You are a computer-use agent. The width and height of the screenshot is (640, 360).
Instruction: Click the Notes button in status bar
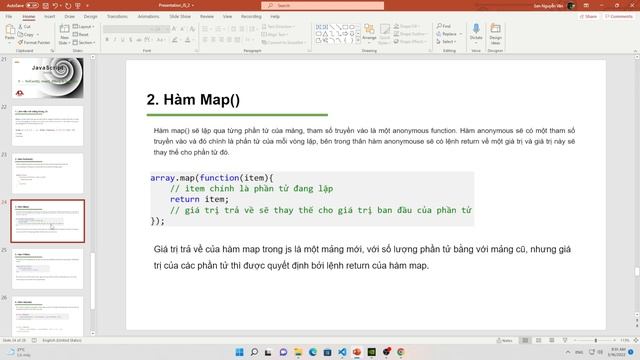point(504,340)
